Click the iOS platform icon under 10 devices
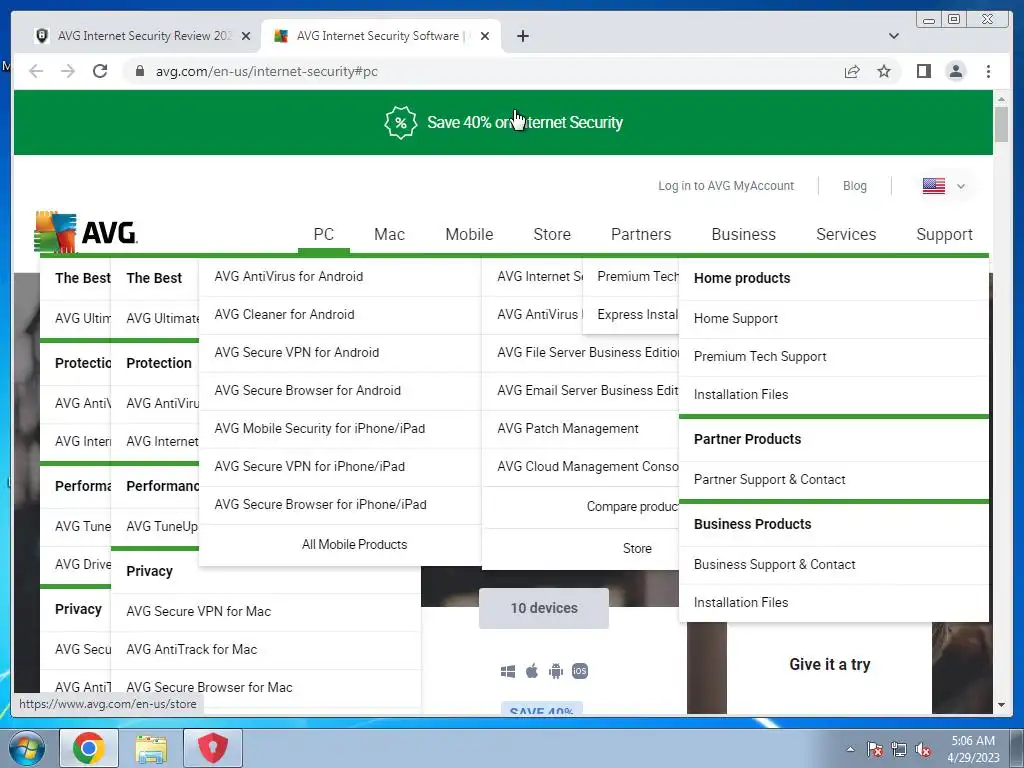 pos(580,671)
